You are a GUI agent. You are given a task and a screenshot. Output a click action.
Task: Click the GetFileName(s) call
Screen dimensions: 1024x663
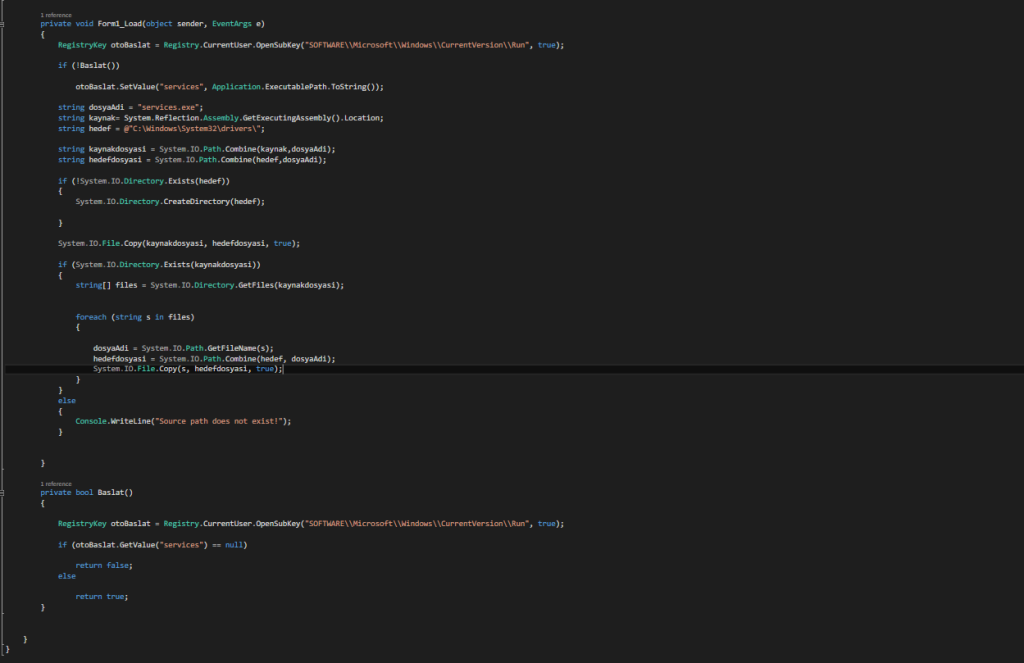(240, 349)
